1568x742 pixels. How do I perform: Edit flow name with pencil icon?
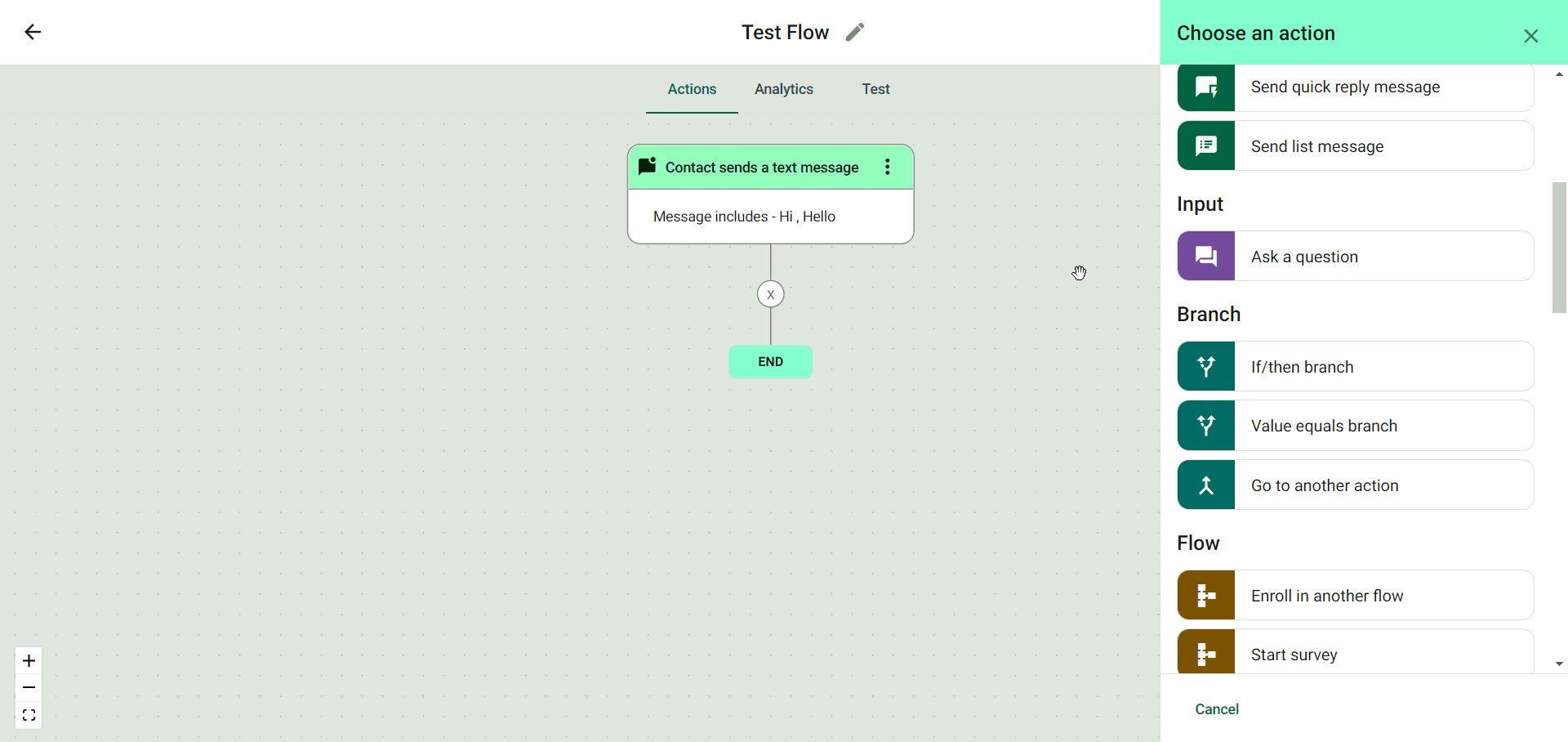click(854, 32)
